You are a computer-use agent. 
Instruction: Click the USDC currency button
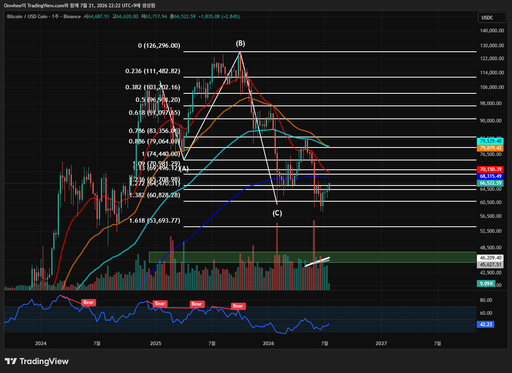(x=492, y=18)
